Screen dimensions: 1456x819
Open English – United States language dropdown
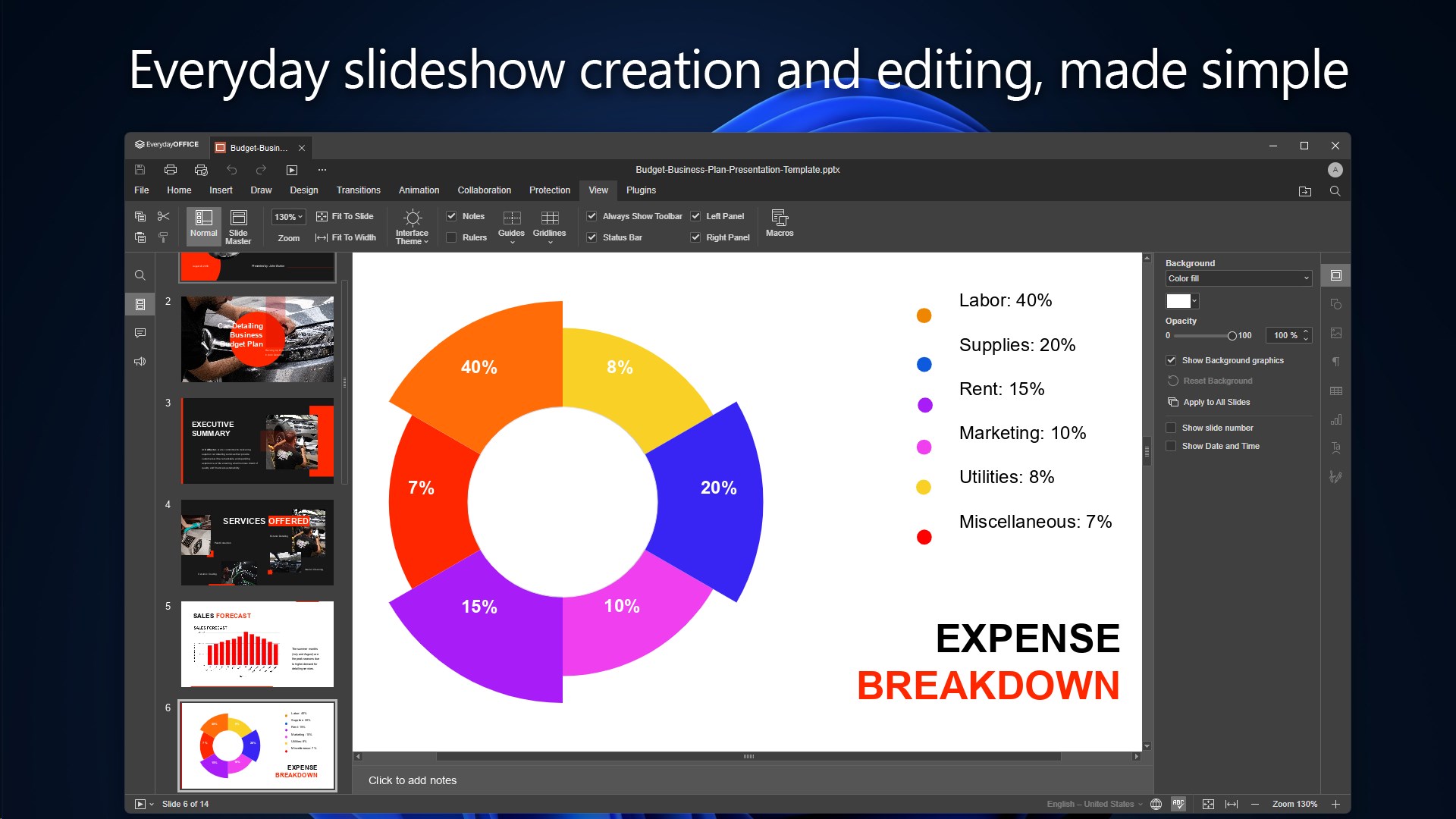1094,804
